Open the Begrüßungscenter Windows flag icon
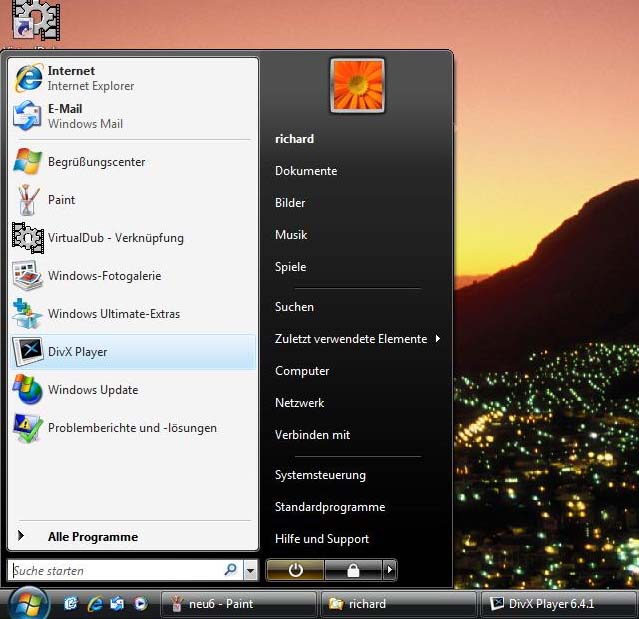Viewport: 639px width, 619px height. tap(27, 162)
